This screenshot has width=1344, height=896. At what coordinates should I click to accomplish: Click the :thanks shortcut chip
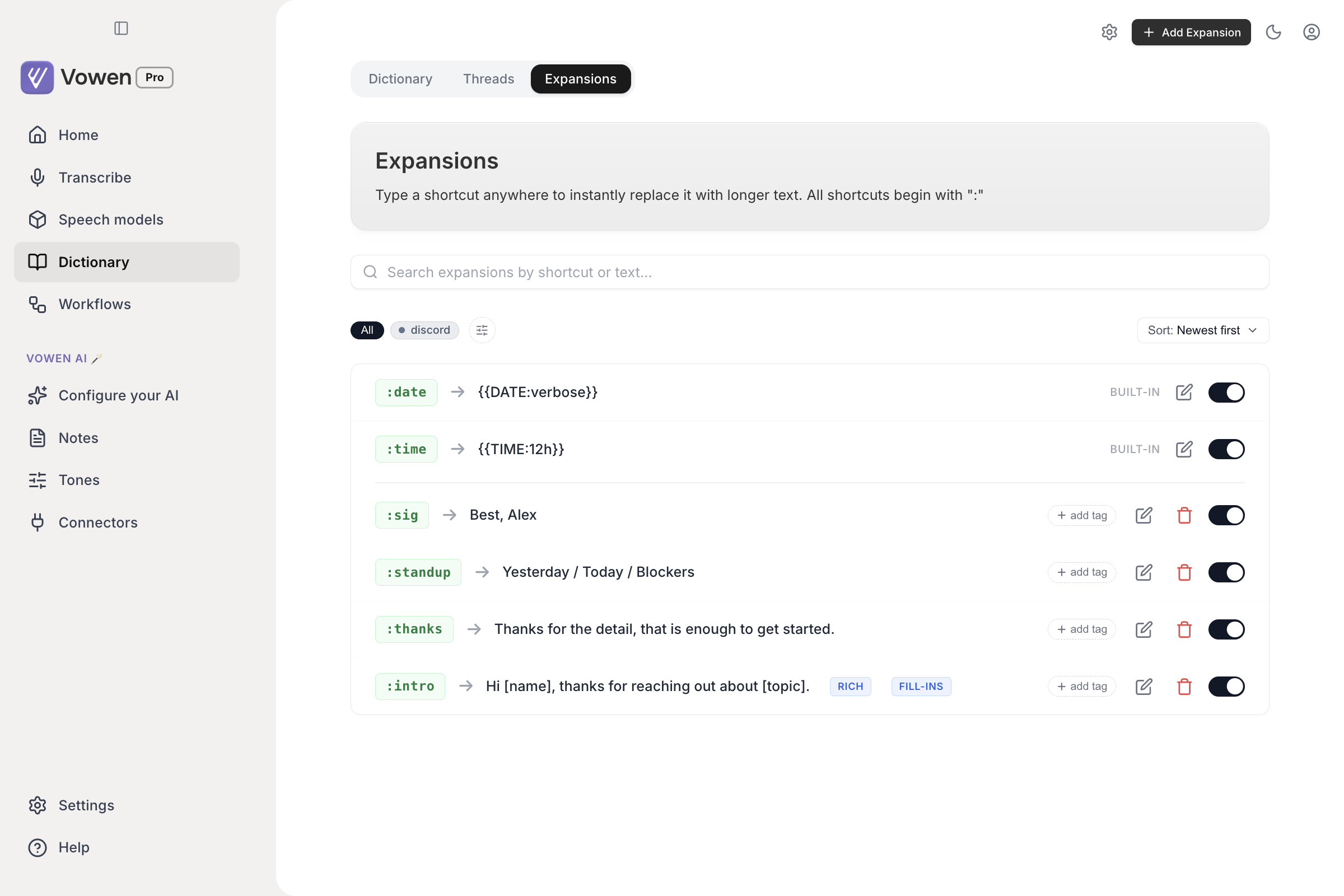pyautogui.click(x=414, y=629)
